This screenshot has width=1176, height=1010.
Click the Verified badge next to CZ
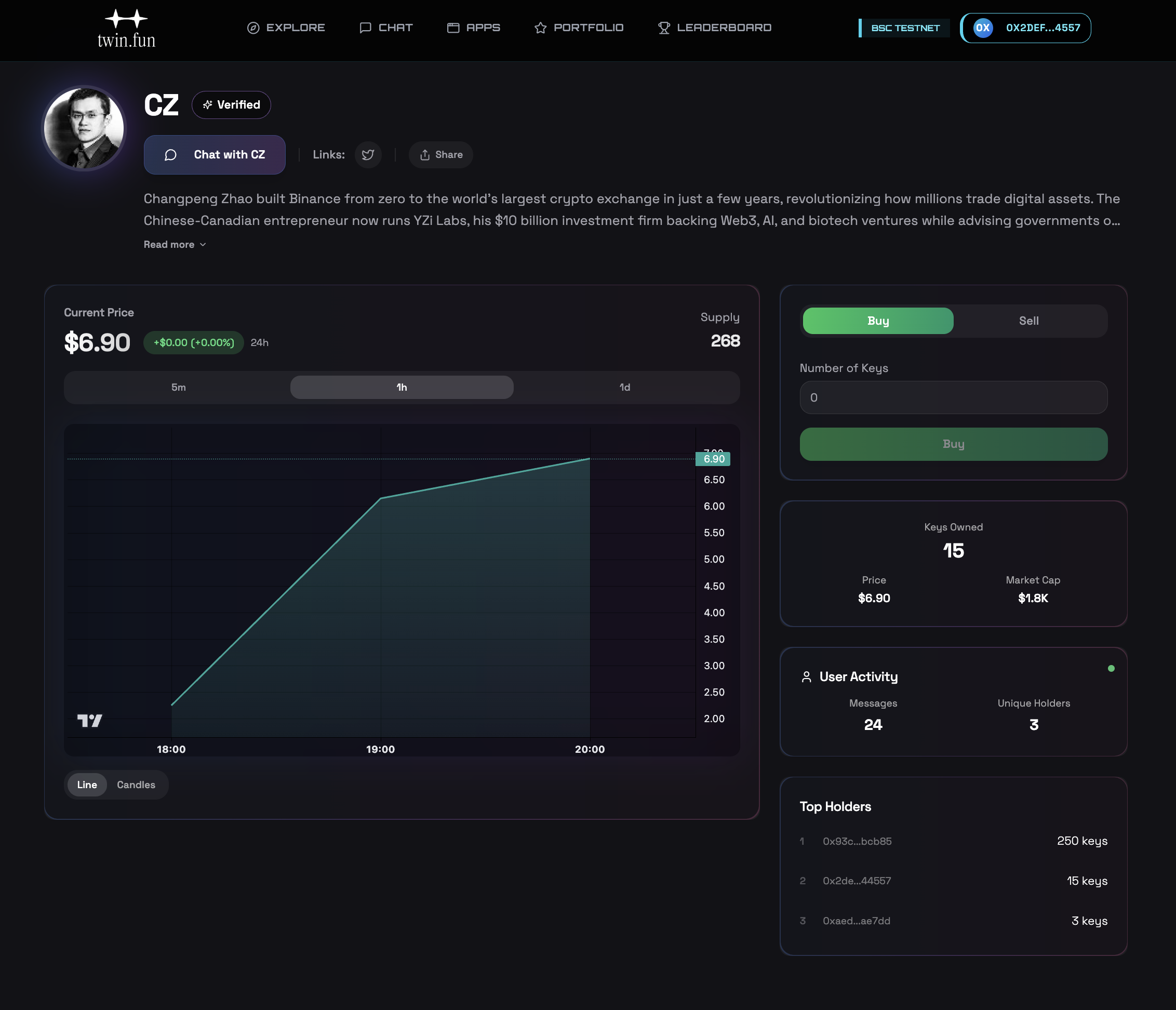point(231,104)
